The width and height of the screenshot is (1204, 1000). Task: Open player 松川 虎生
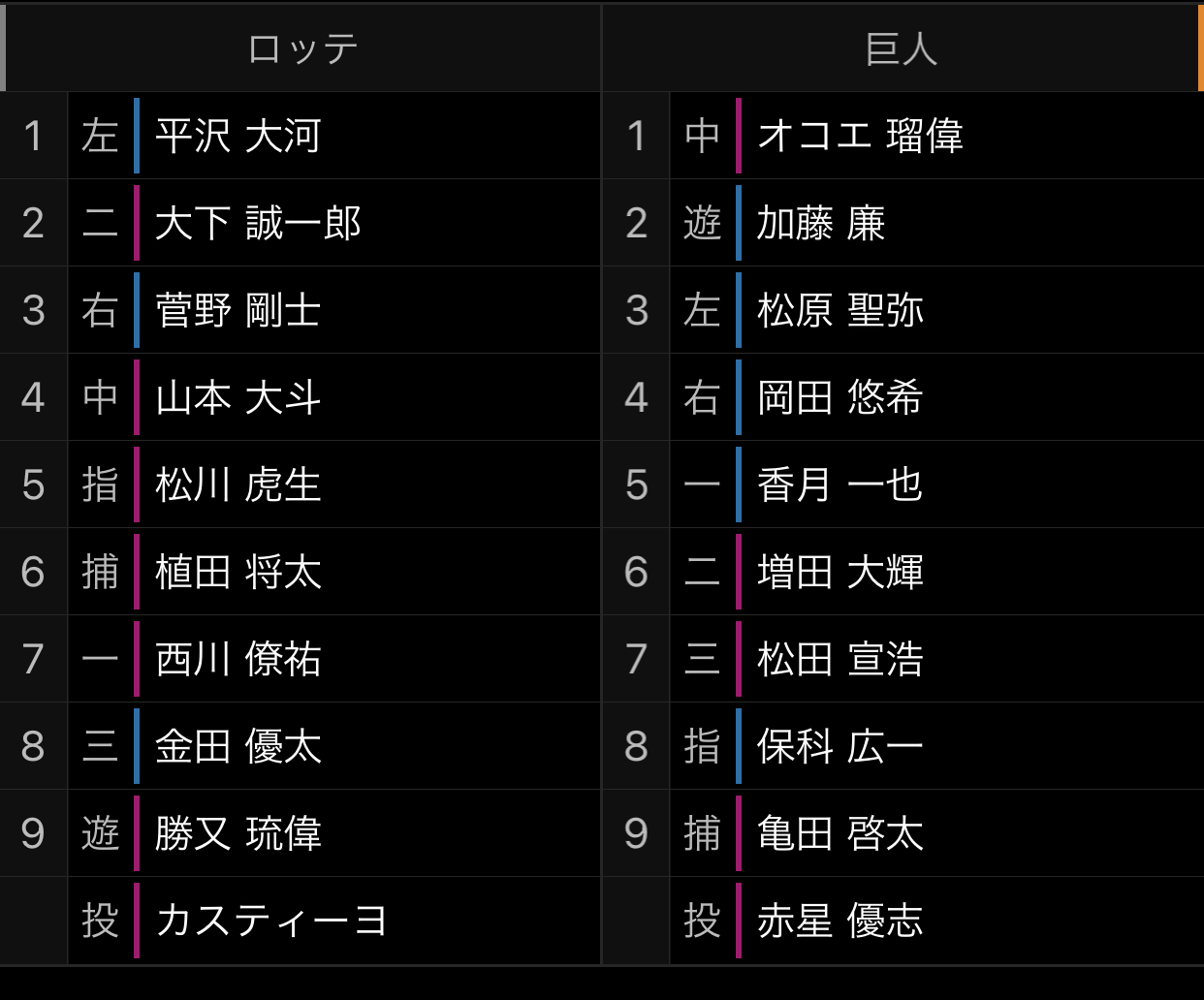coord(238,484)
